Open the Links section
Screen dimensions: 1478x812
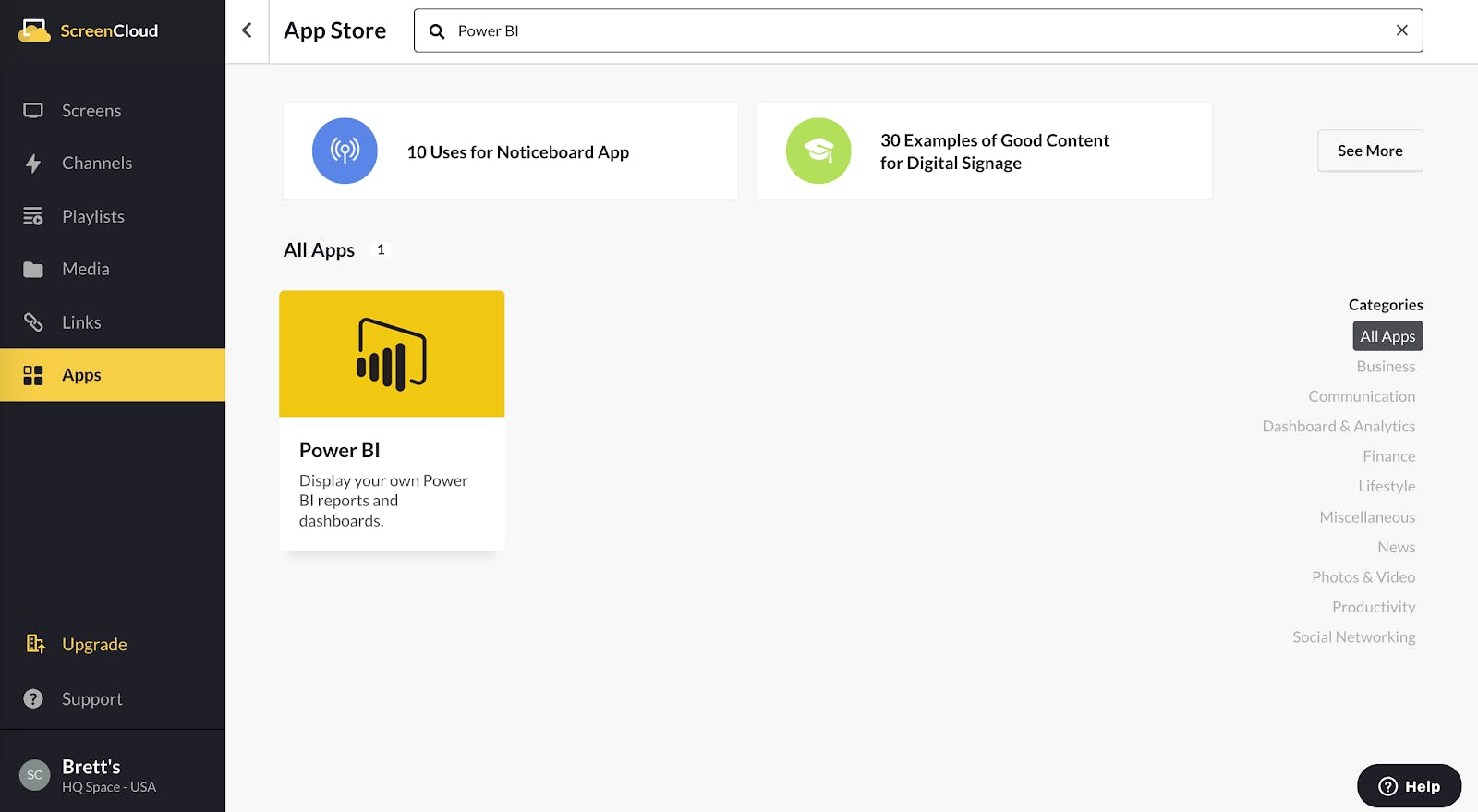pos(113,322)
